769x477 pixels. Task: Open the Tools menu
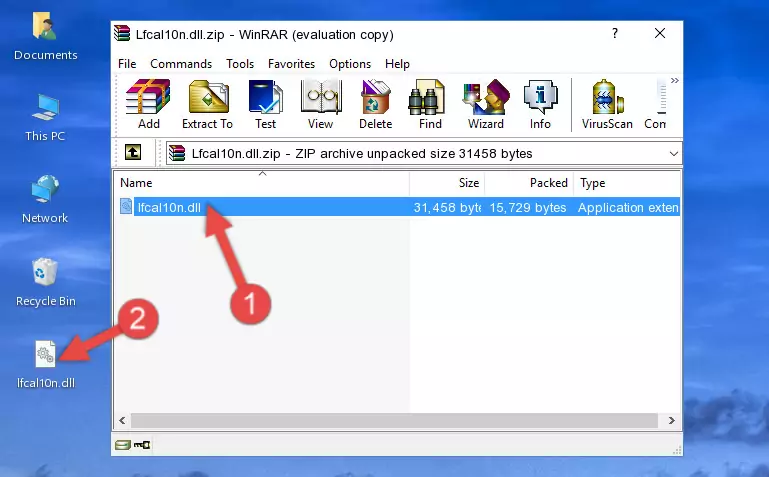coord(240,64)
